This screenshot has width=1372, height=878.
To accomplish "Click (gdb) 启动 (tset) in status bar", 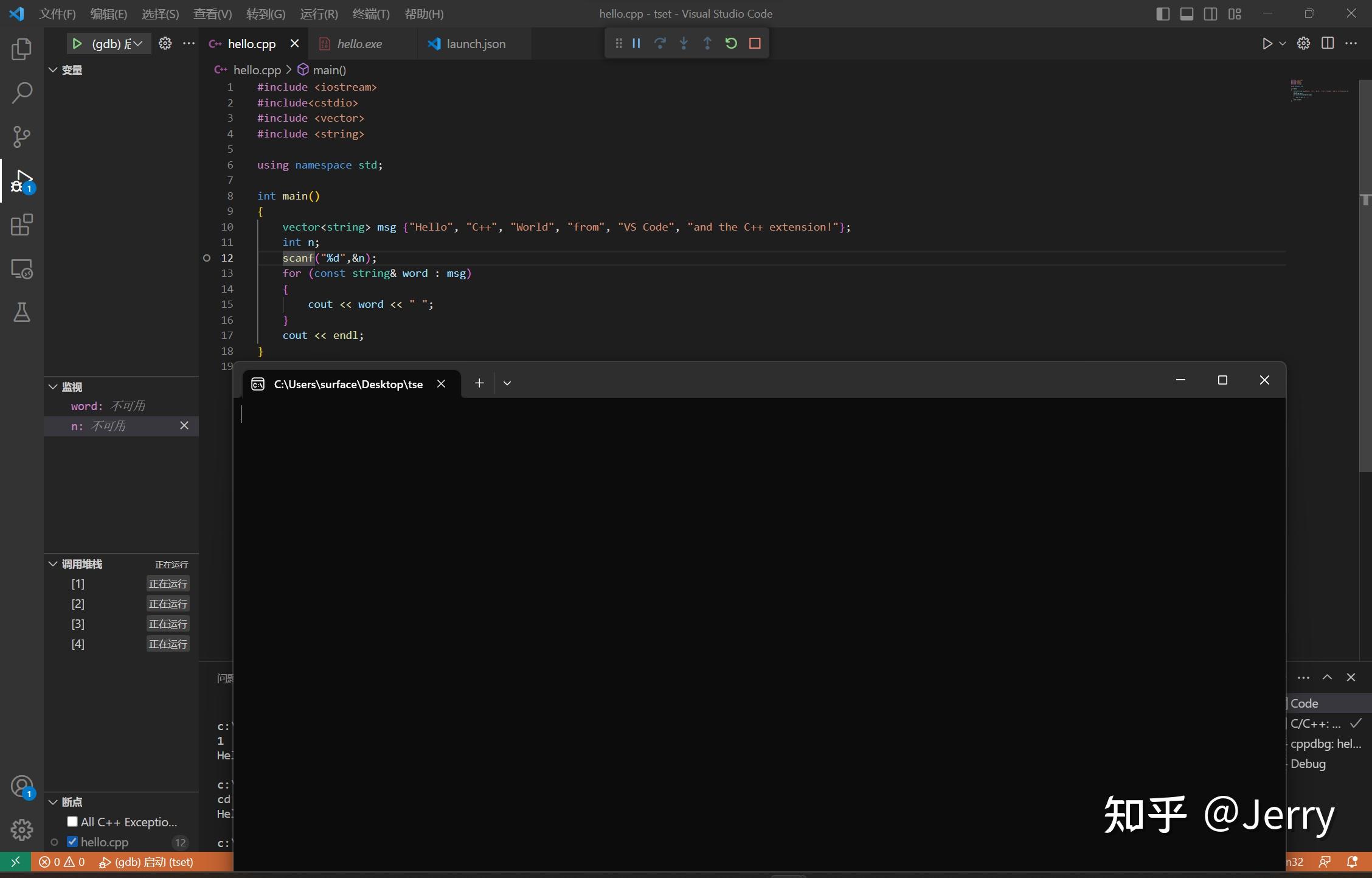I will coord(146,862).
